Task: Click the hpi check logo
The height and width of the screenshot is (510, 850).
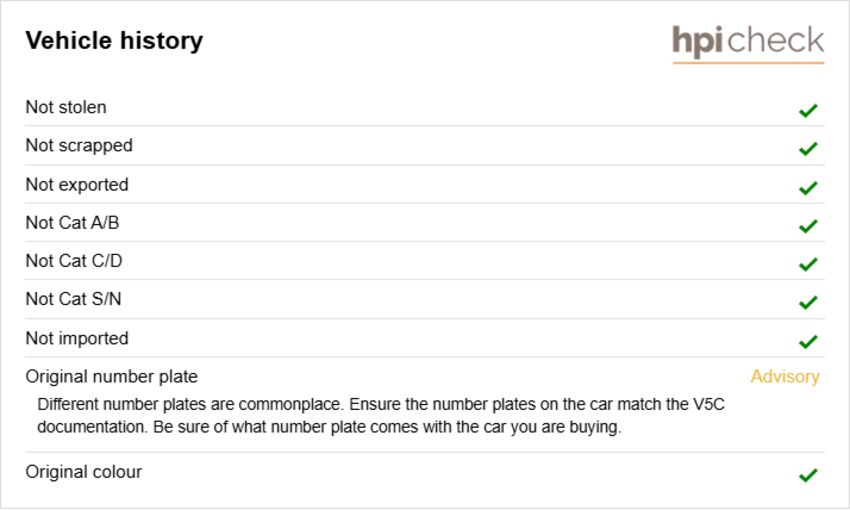Action: 748,43
